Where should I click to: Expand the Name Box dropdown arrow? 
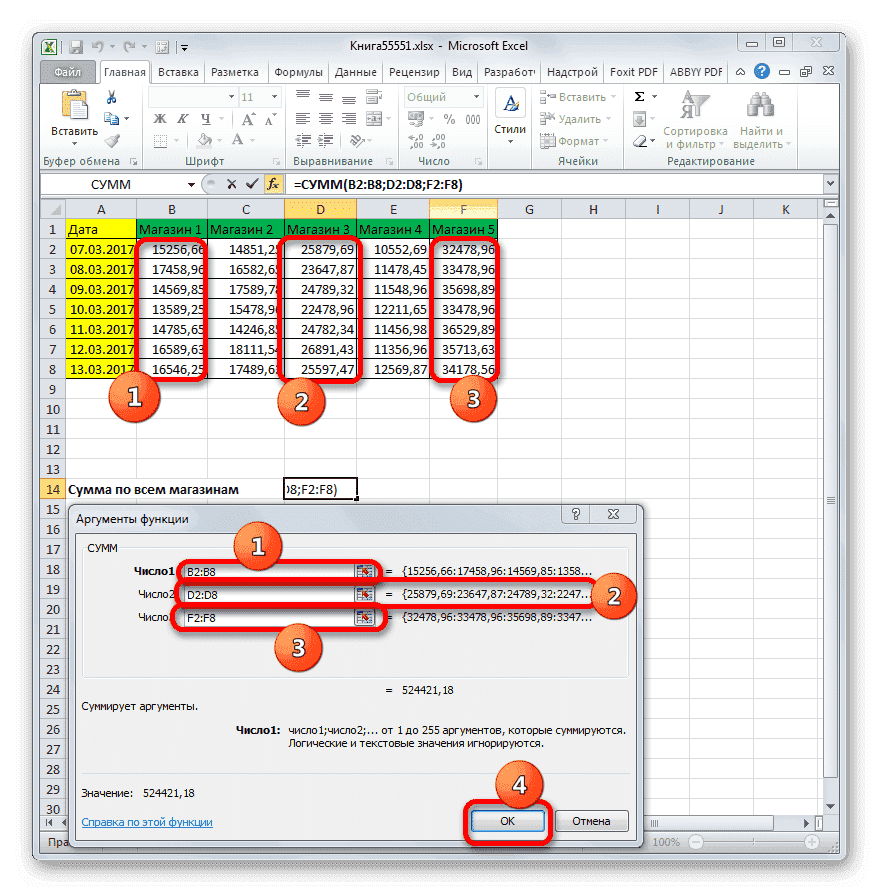click(193, 185)
